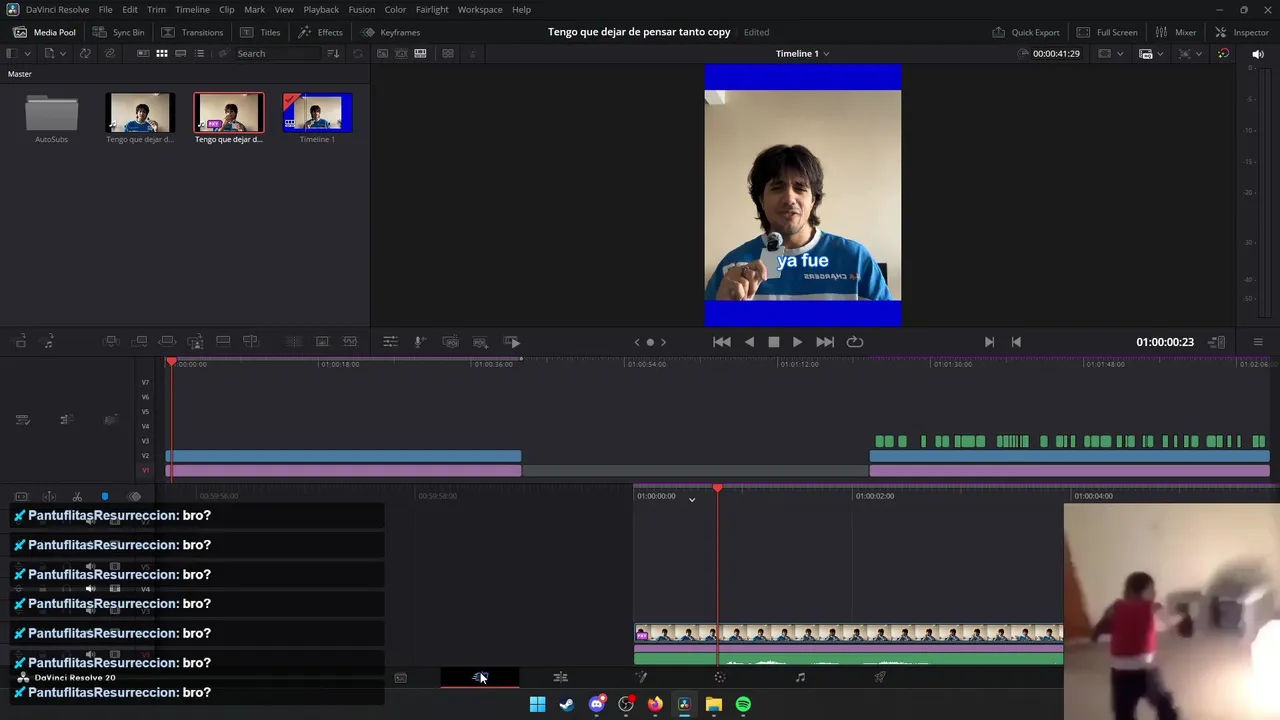
Task: Open the Effects panel
Action: pyautogui.click(x=320, y=32)
